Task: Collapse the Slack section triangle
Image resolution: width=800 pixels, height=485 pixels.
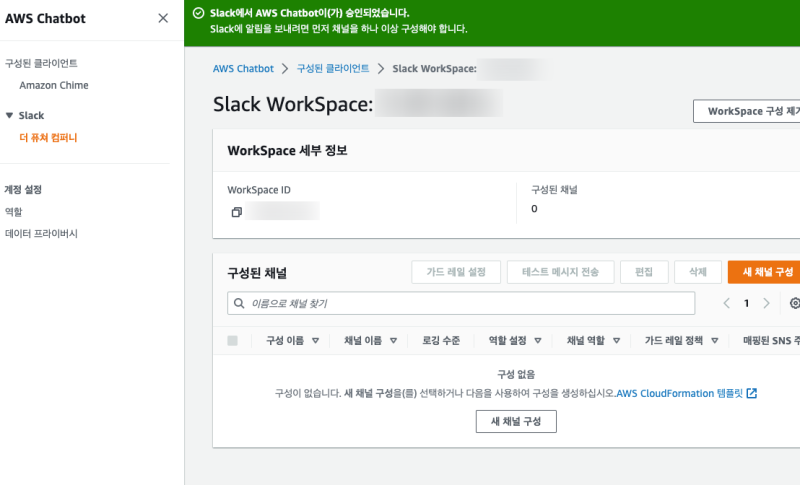Action: click(x=9, y=115)
